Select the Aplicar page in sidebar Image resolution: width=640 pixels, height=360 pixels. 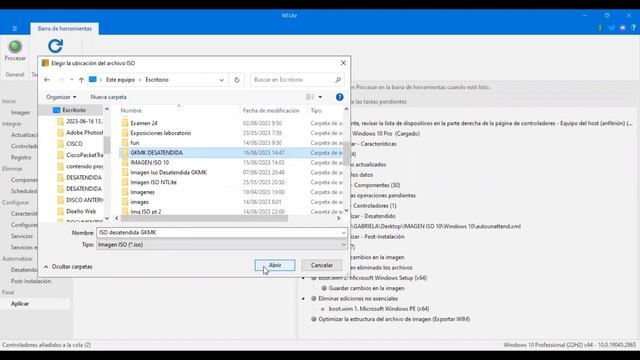pos(20,304)
